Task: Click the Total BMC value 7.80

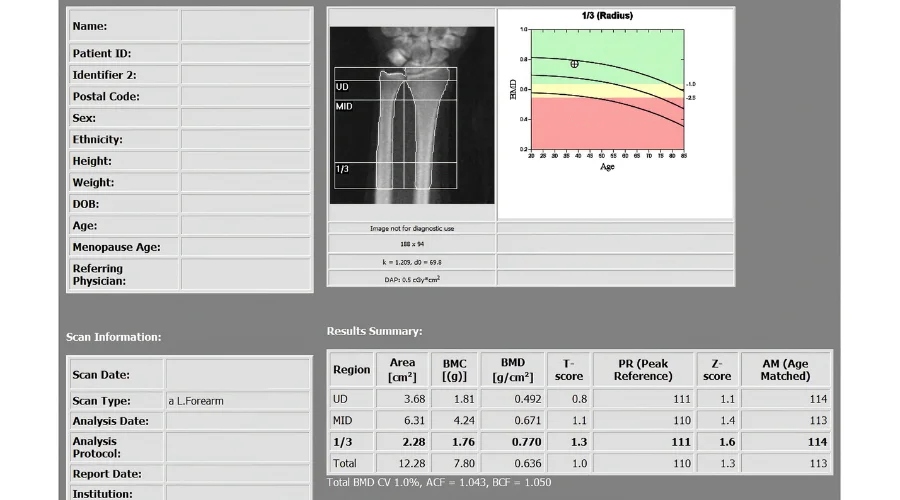Action: 464,463
